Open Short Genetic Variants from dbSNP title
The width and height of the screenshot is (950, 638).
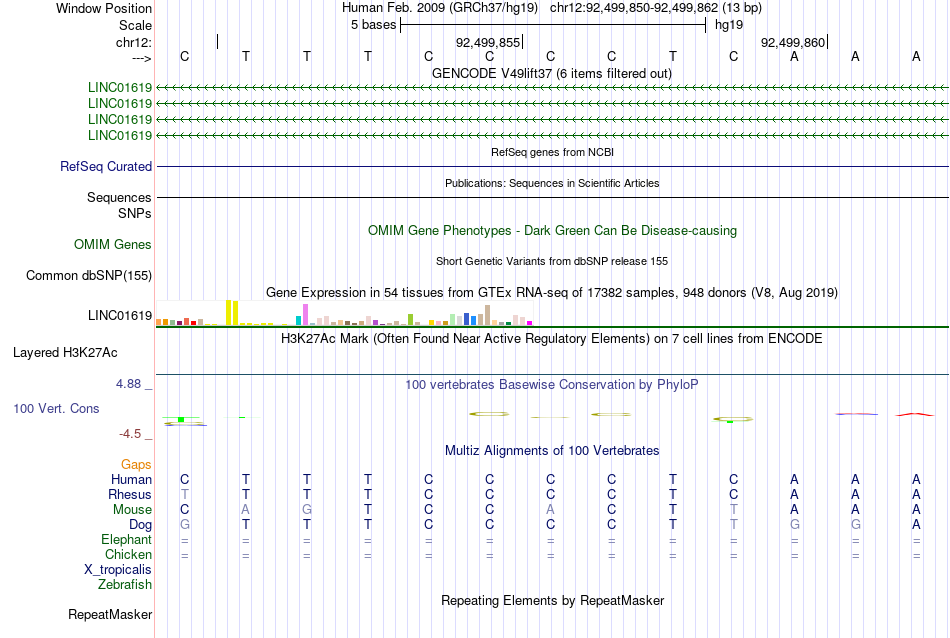tap(552, 261)
